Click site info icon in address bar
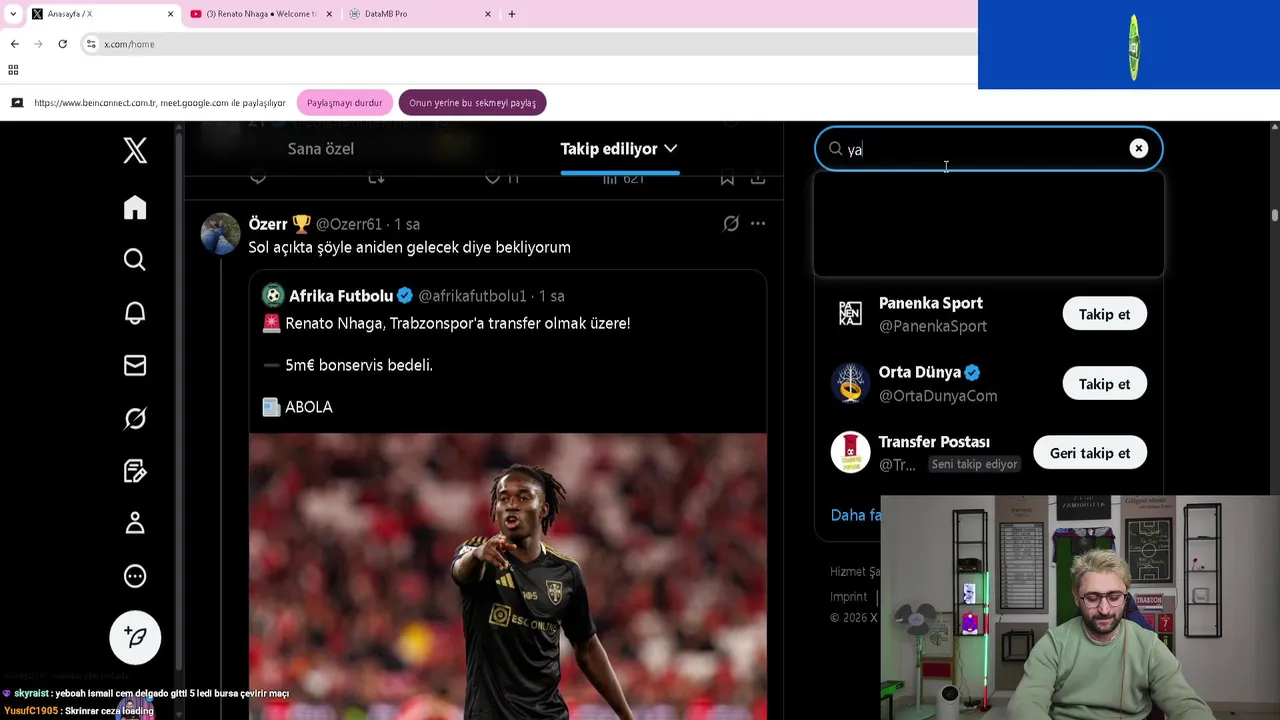The width and height of the screenshot is (1280, 720). 91,44
